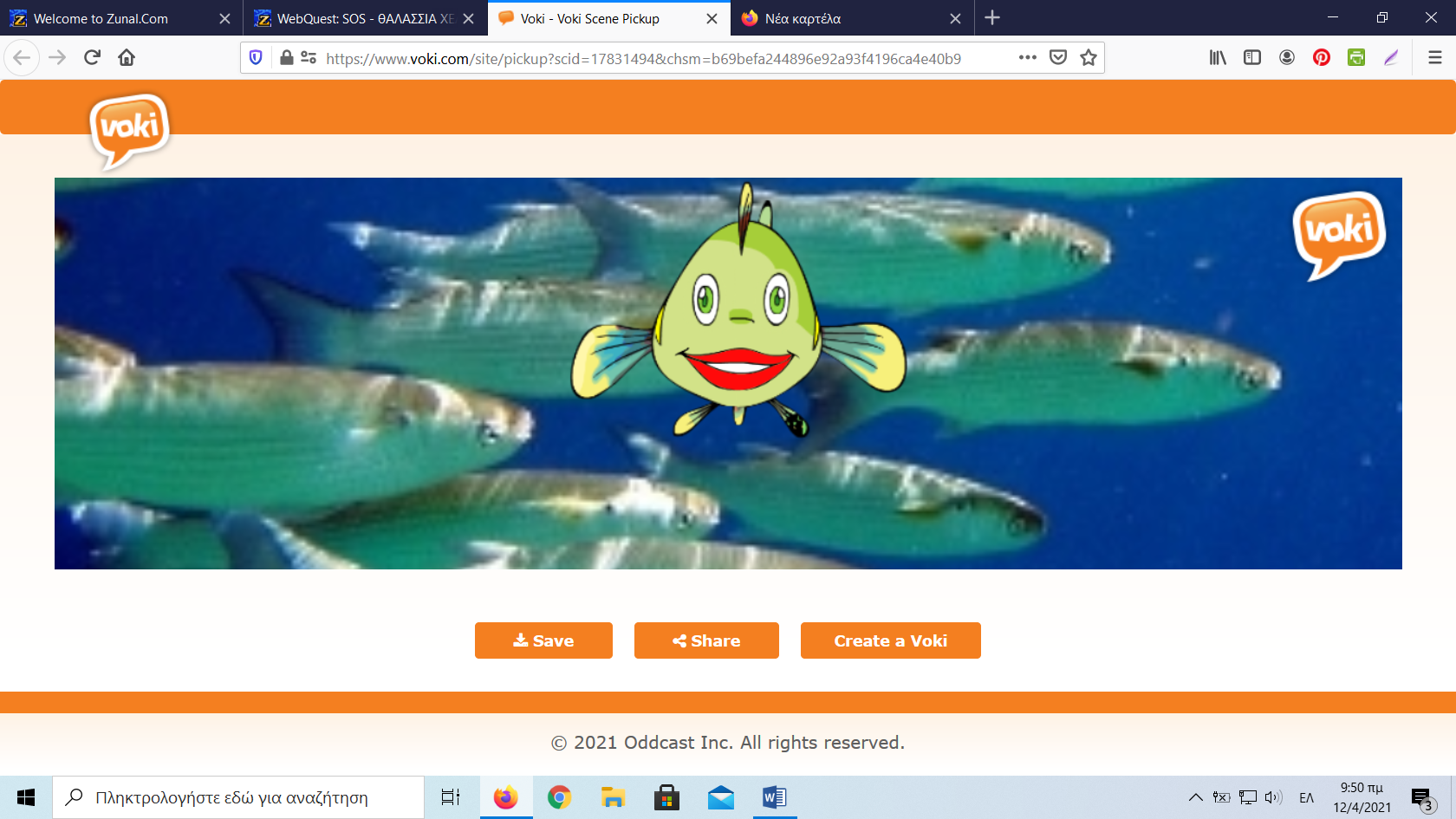Click the Save button
The height and width of the screenshot is (819, 1456).
[x=543, y=640]
